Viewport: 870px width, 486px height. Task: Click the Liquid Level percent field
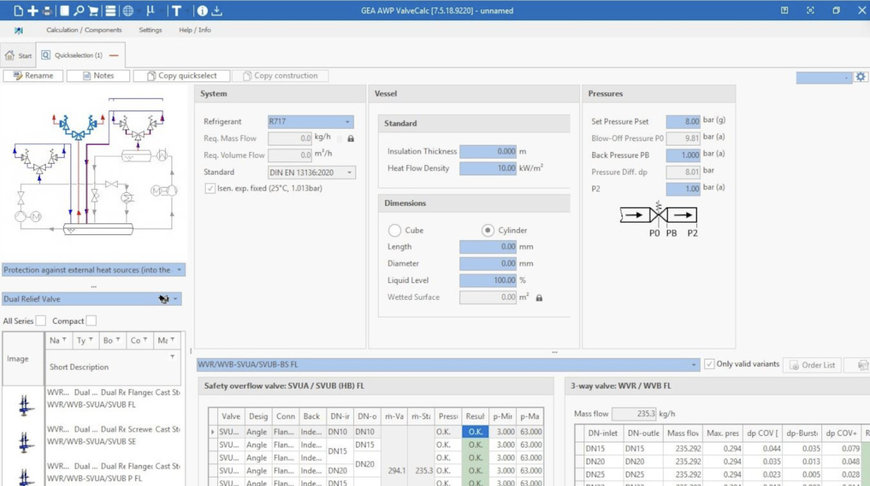point(488,281)
